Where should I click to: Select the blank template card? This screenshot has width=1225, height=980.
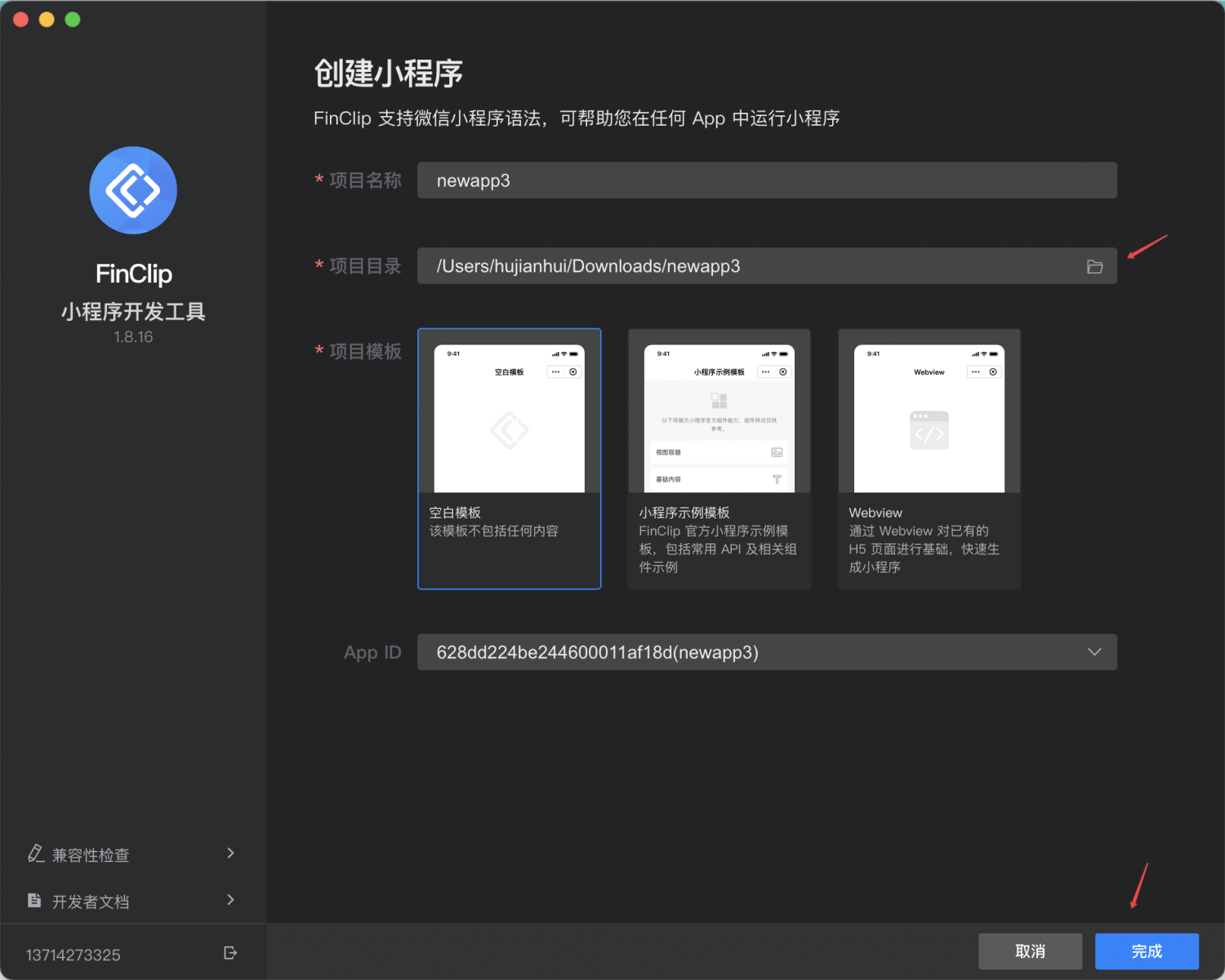click(510, 459)
